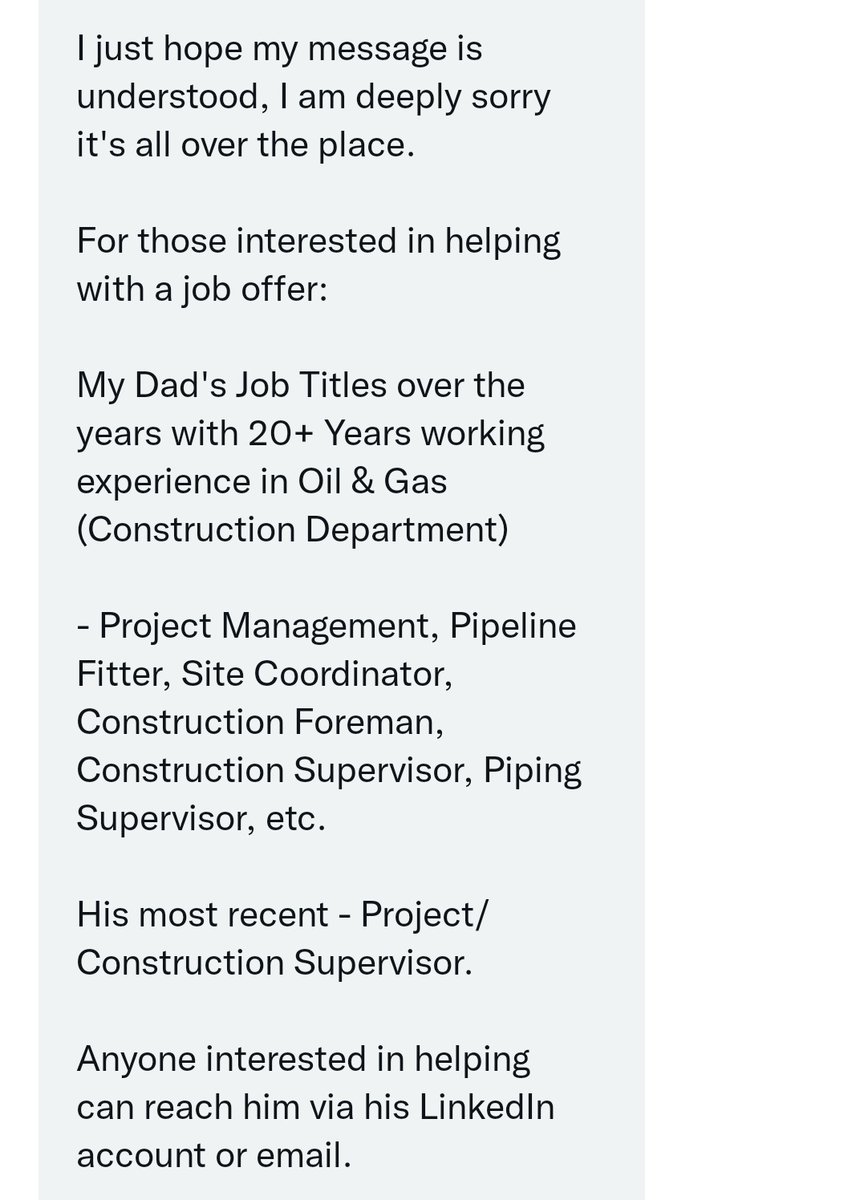Tap the line "My Dad's Job Titles over the"
Screen dimensions: 860x1200
(301, 385)
